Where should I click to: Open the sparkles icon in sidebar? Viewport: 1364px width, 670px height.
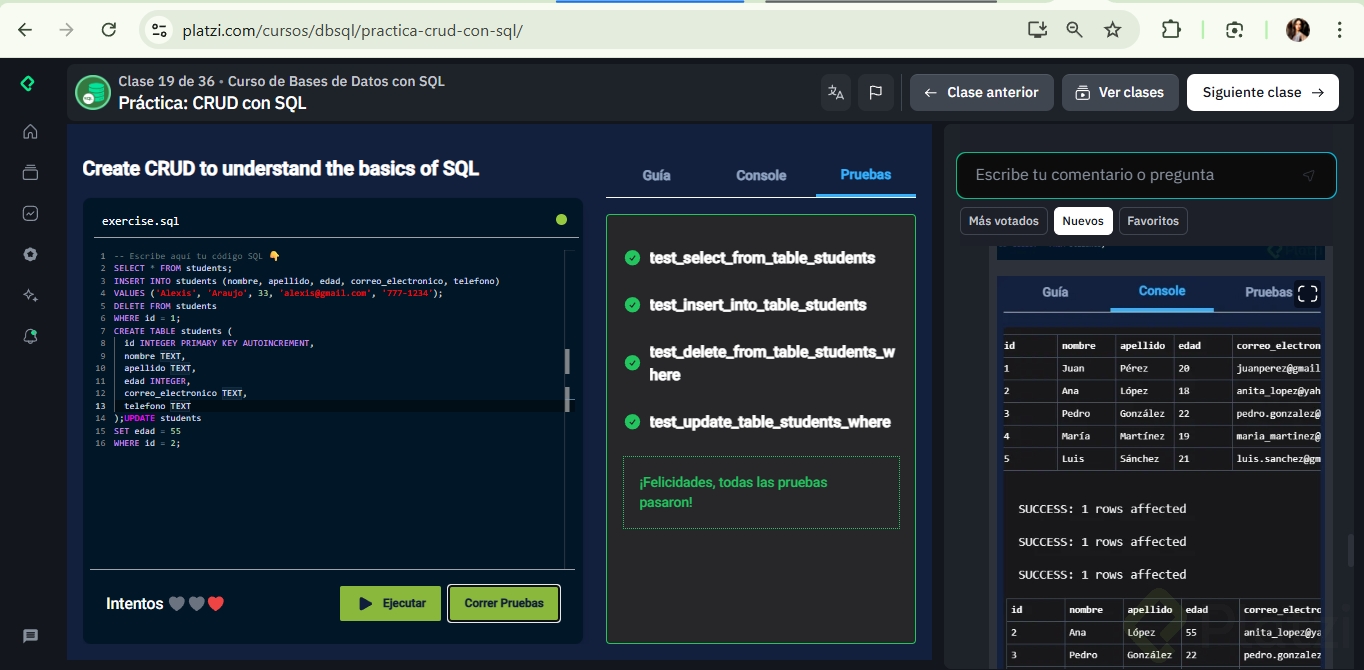click(x=30, y=295)
